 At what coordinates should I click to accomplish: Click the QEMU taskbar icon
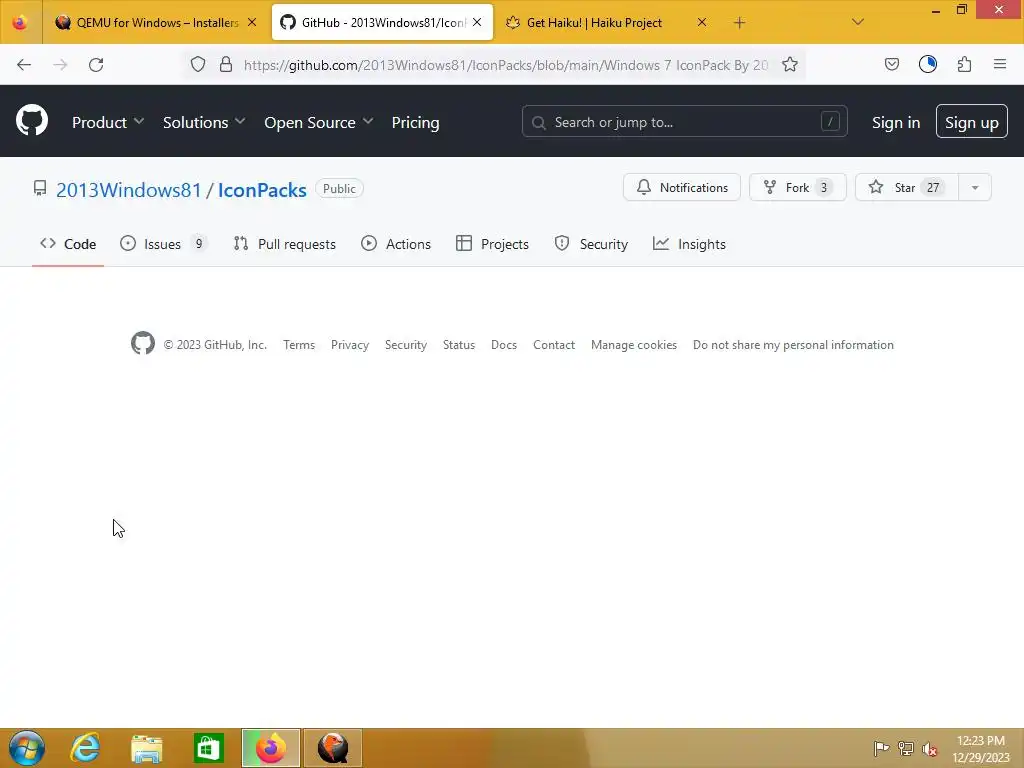(332, 748)
